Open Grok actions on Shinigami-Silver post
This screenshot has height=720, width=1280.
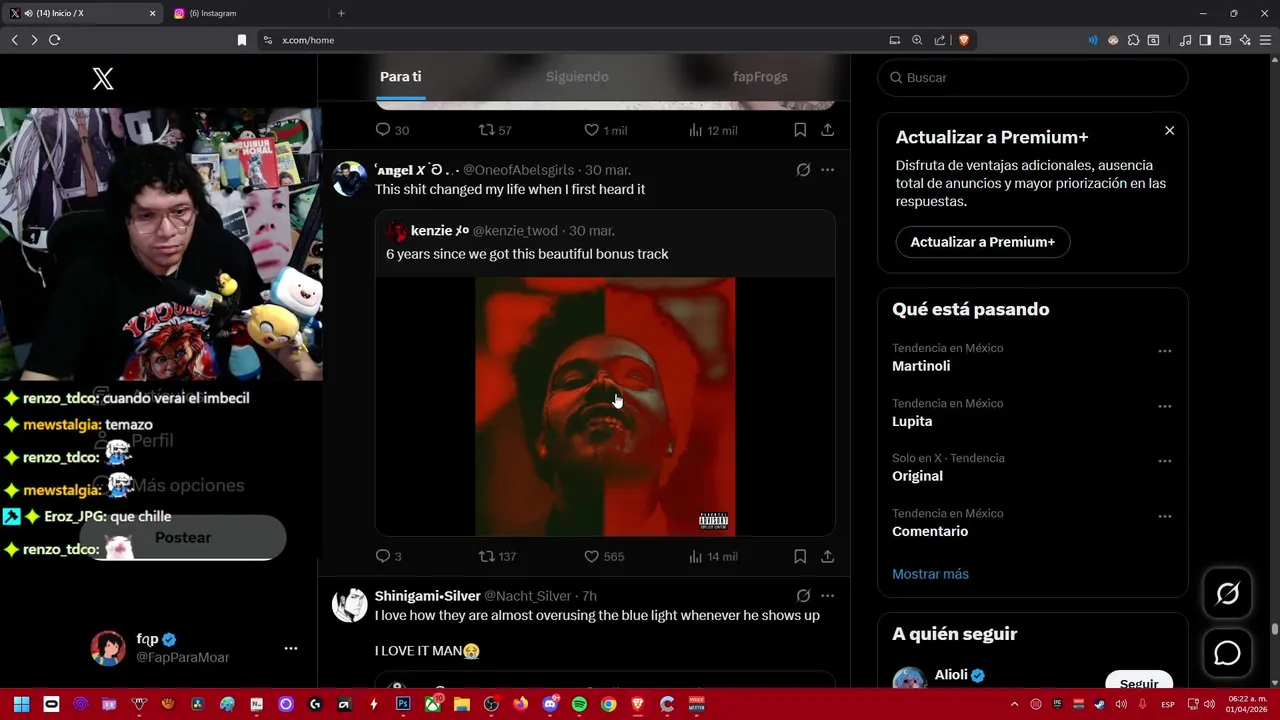(x=803, y=596)
